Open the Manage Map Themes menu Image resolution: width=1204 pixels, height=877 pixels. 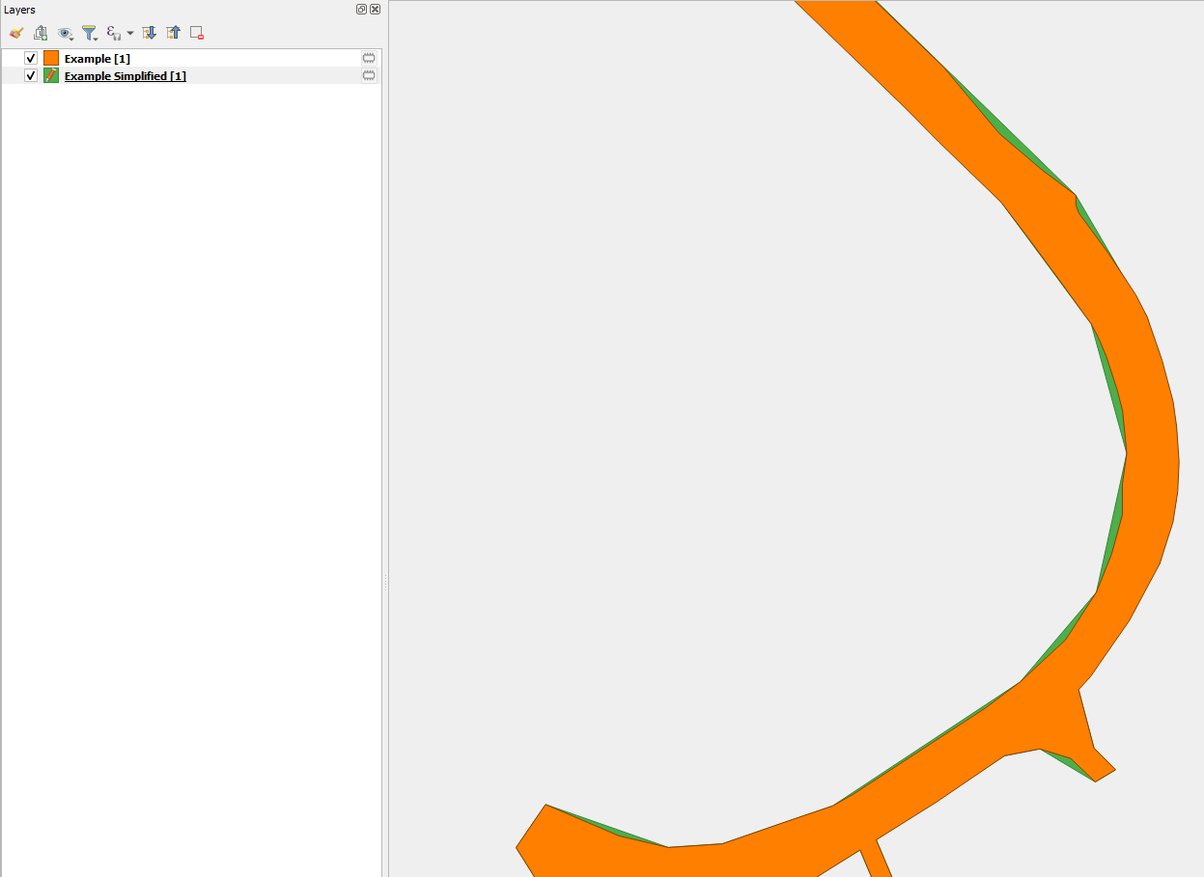click(64, 32)
